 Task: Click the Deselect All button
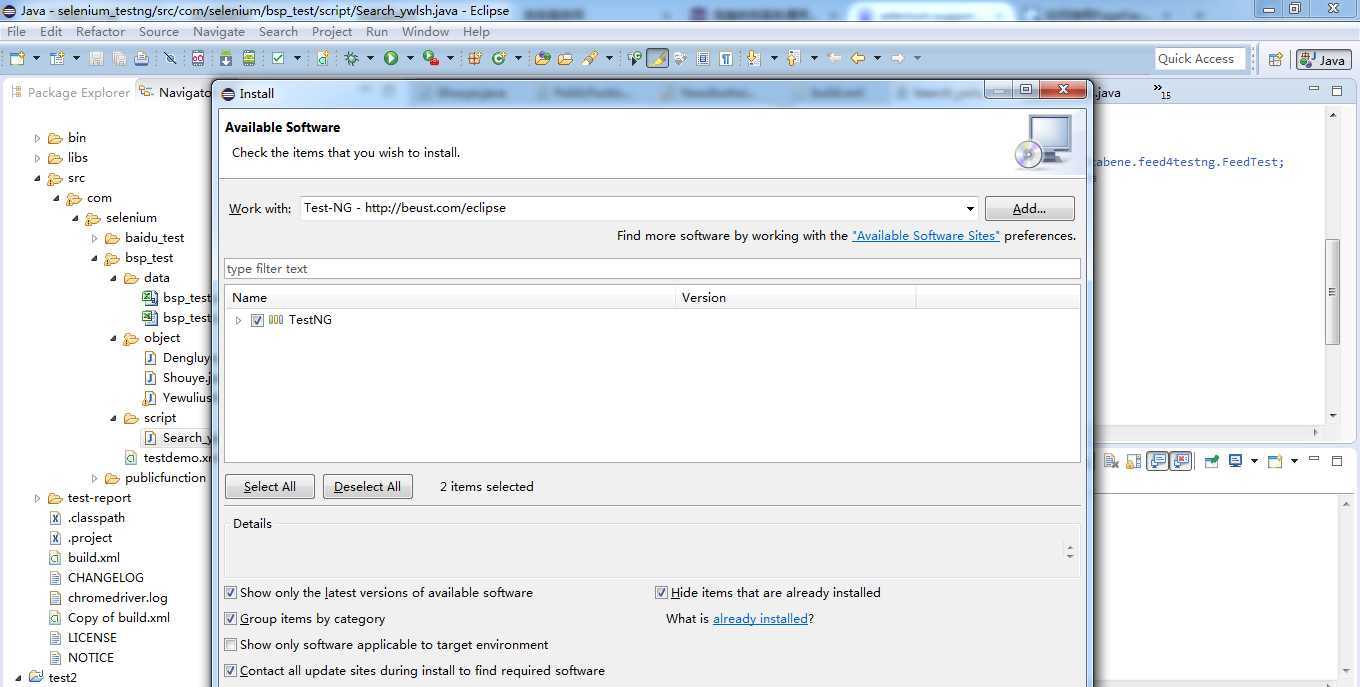[x=367, y=487]
